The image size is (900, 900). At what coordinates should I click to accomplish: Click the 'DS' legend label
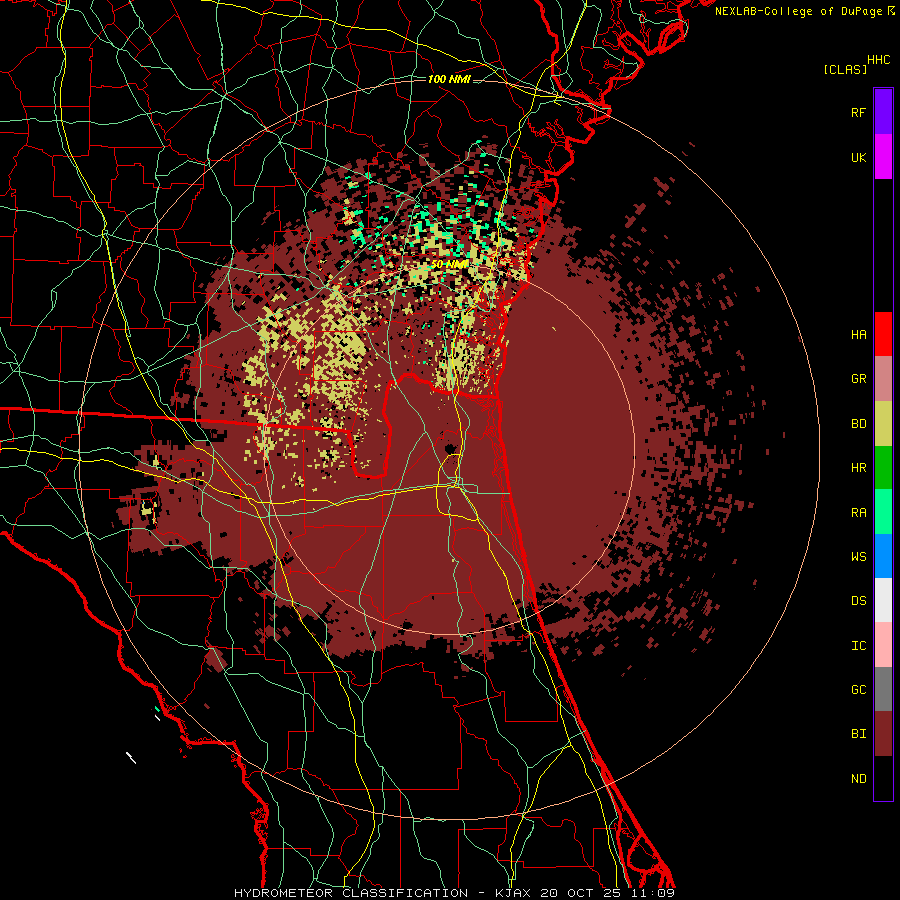click(859, 601)
